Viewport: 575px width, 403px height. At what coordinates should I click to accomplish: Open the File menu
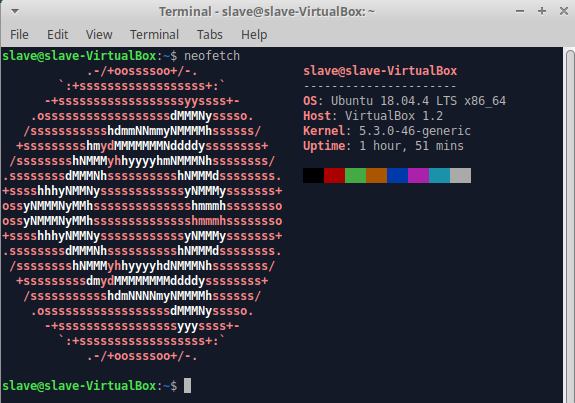pyautogui.click(x=19, y=35)
